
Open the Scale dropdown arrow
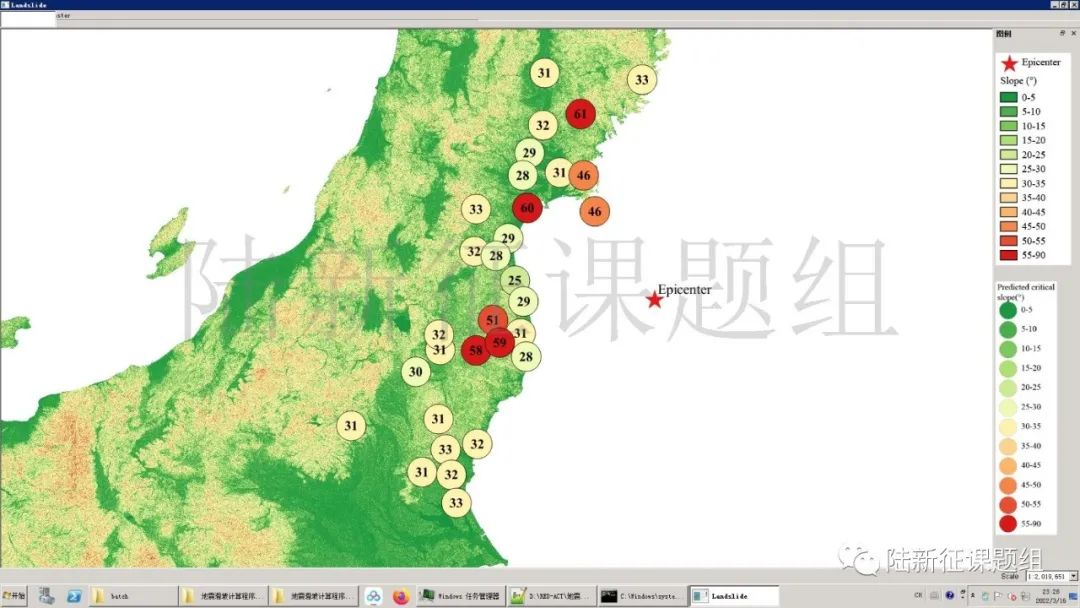[1073, 576]
